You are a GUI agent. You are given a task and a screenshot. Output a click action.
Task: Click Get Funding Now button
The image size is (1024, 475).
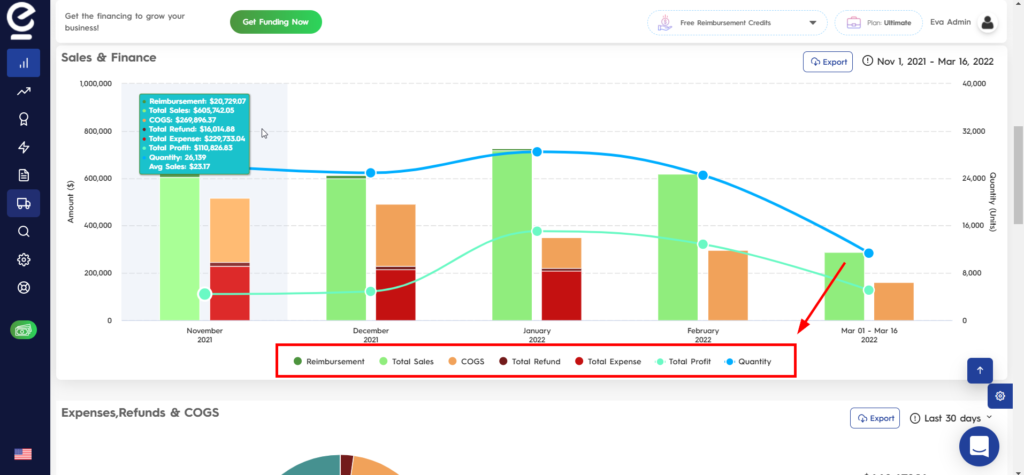(x=276, y=22)
